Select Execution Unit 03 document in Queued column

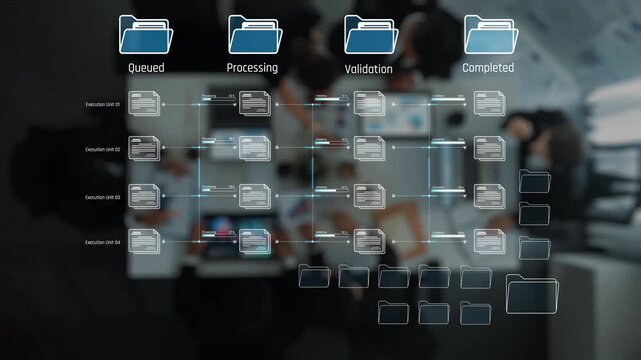(x=144, y=197)
